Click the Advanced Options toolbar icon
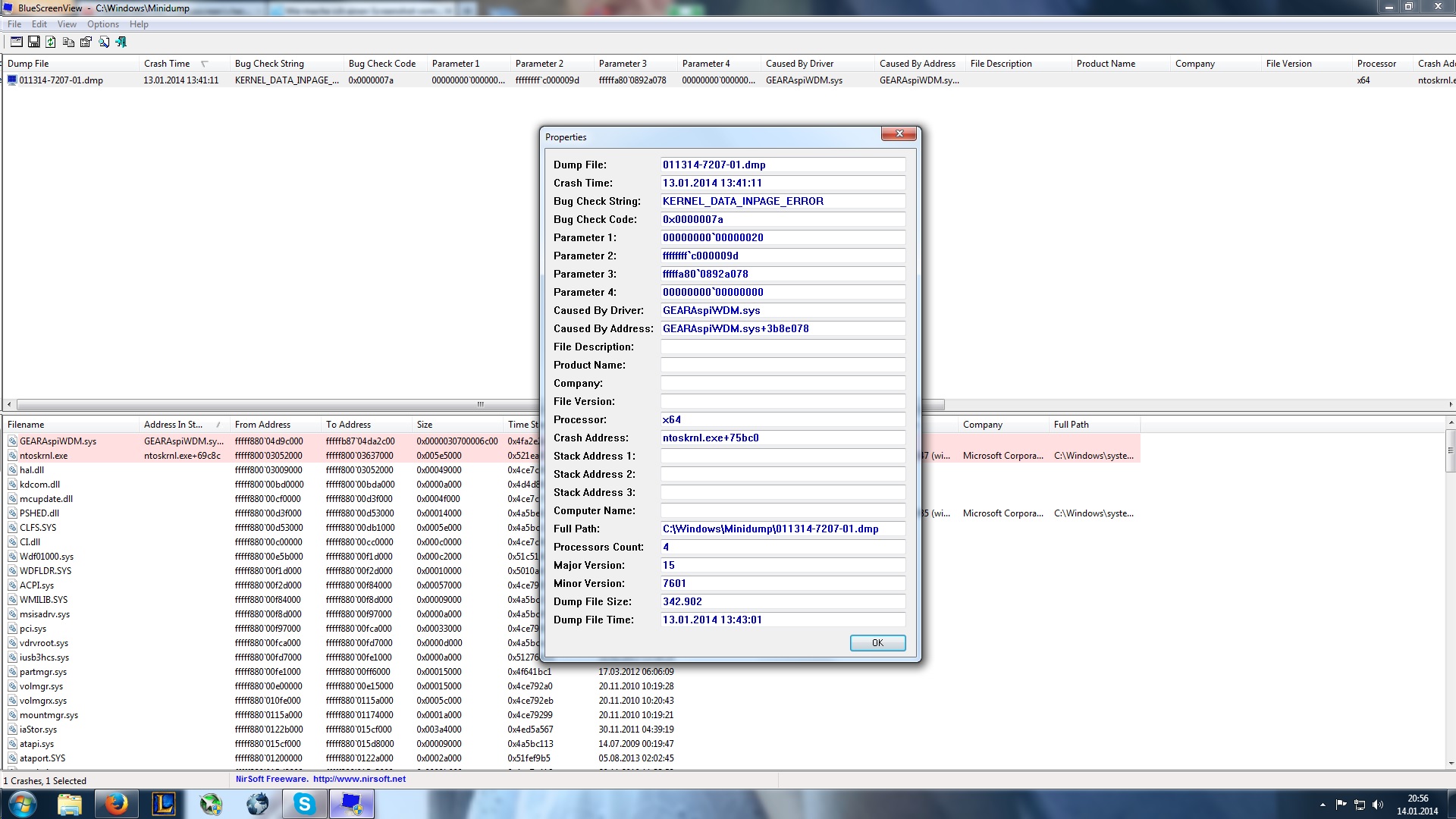The image size is (1456, 819). point(16,42)
